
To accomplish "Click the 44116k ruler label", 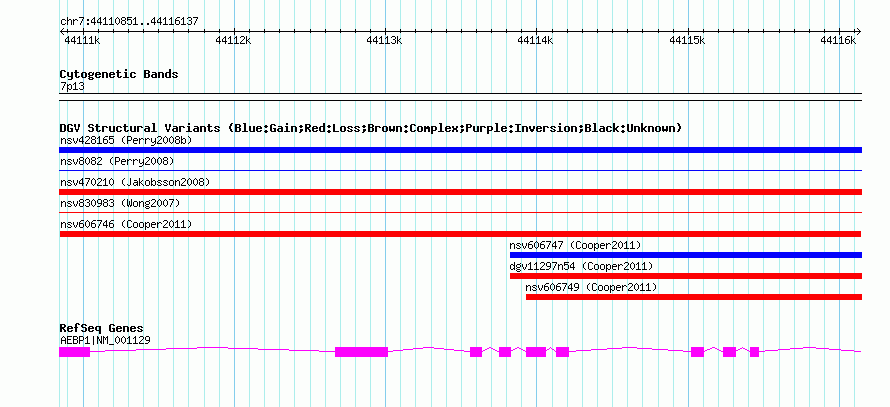I will pyautogui.click(x=838, y=40).
